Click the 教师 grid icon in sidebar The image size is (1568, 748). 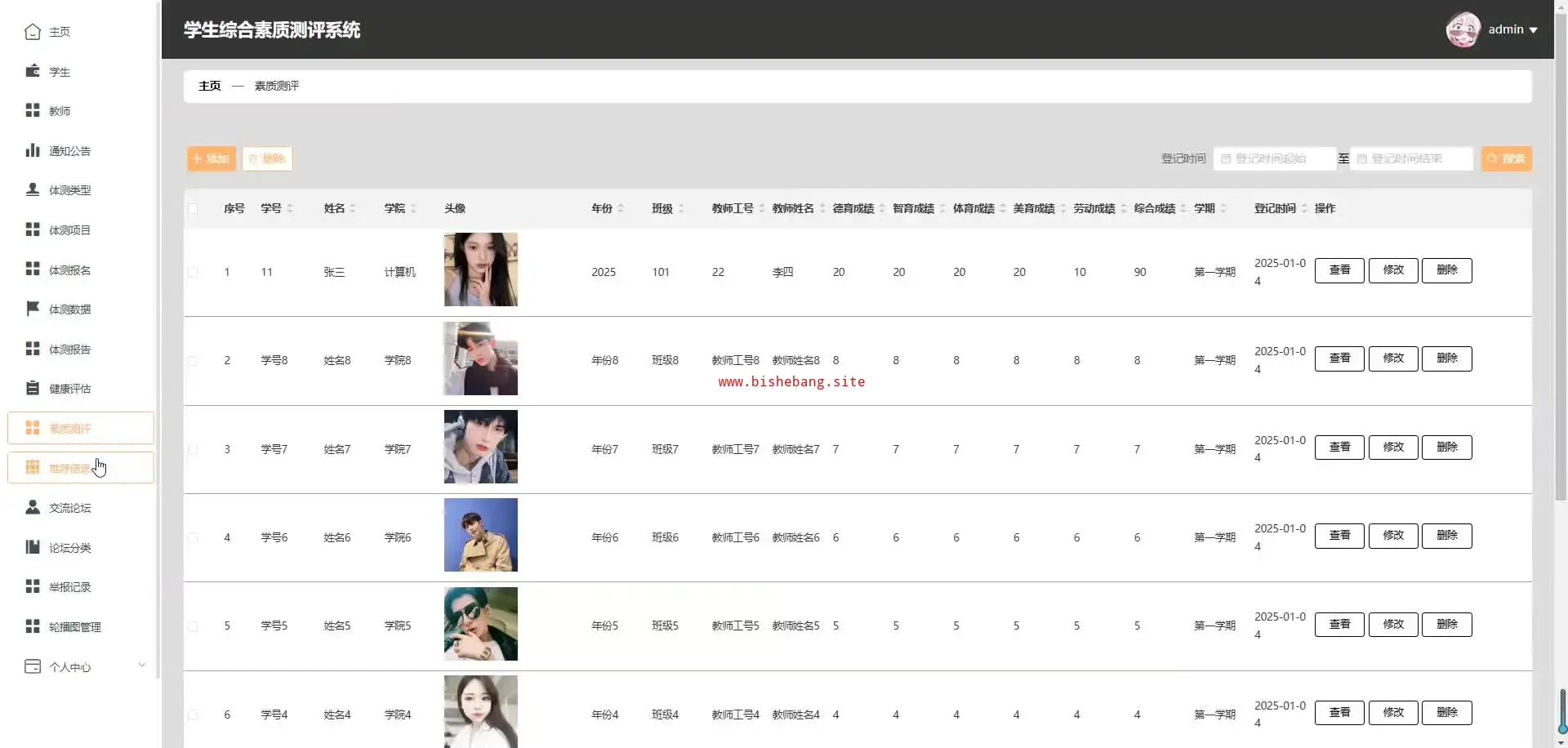pyautogui.click(x=33, y=110)
